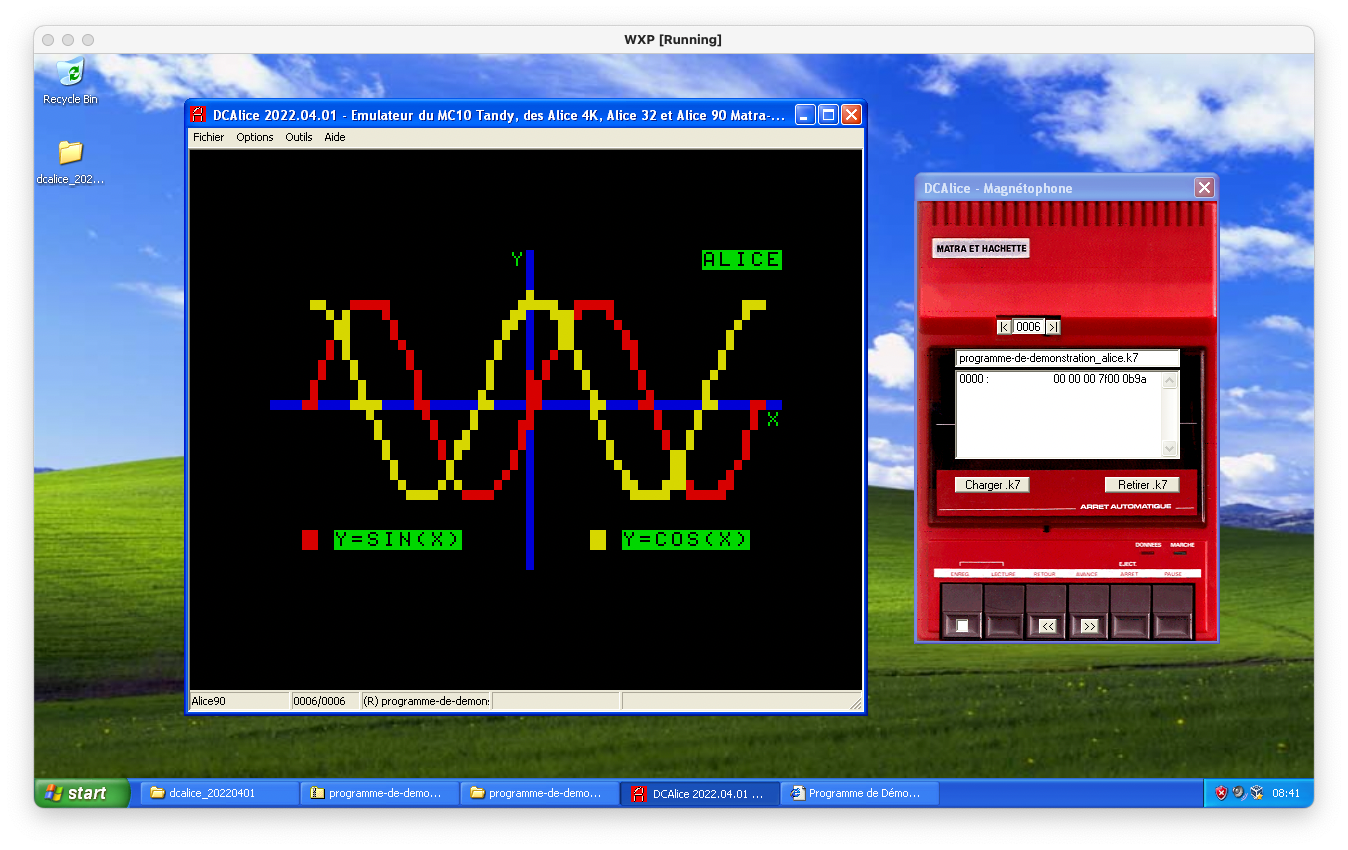Click the Y=SIN(X) legend label

point(398,540)
